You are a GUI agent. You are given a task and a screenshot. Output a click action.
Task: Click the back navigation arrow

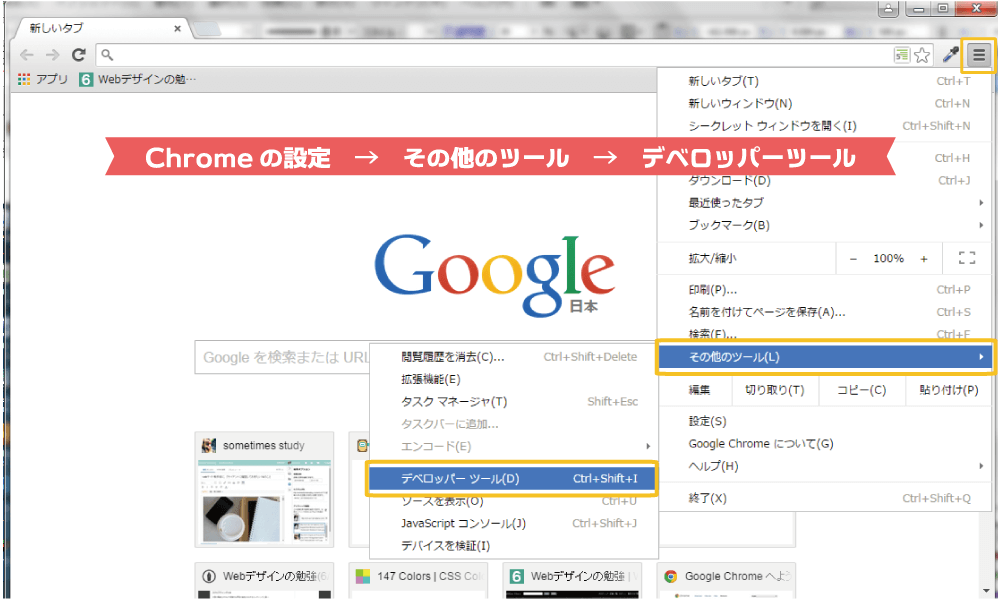click(x=26, y=55)
